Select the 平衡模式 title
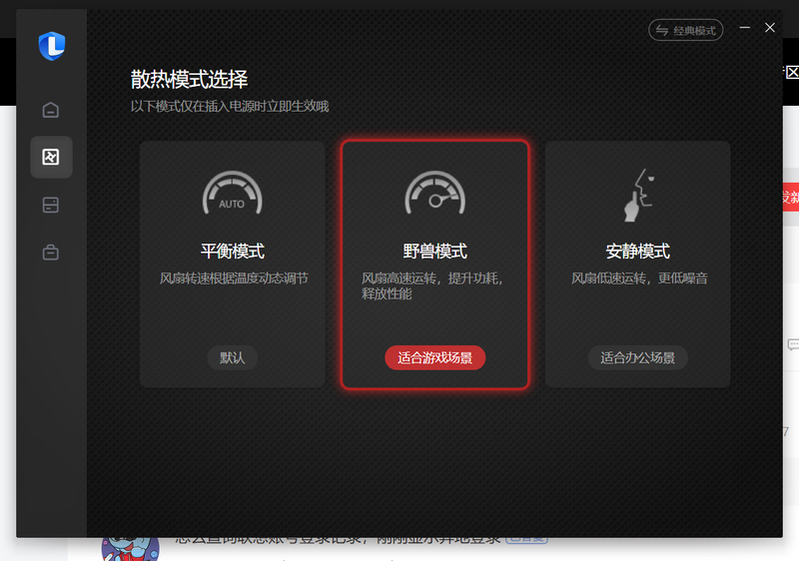 point(232,251)
